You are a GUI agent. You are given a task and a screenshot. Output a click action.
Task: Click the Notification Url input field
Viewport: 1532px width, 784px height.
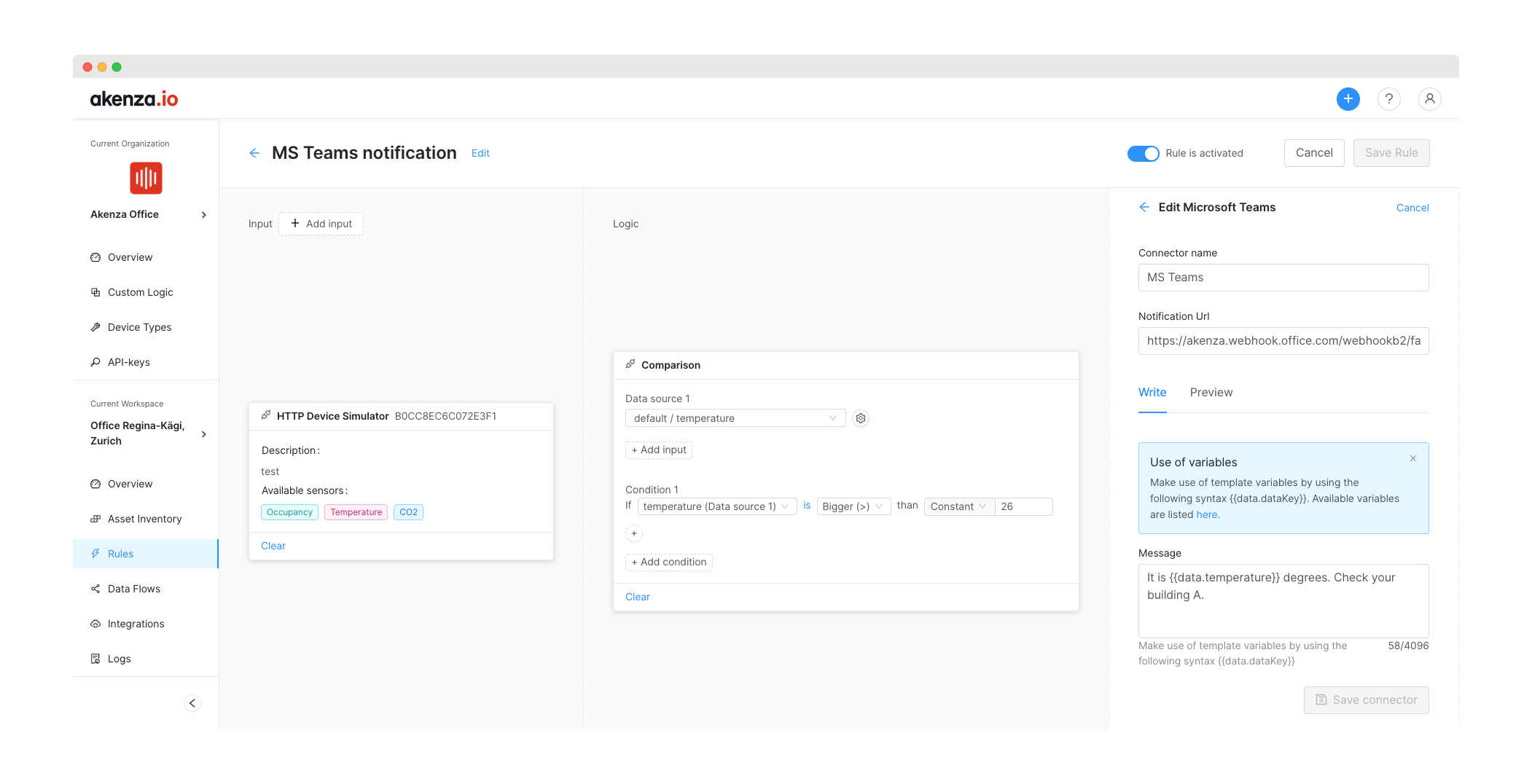point(1283,341)
